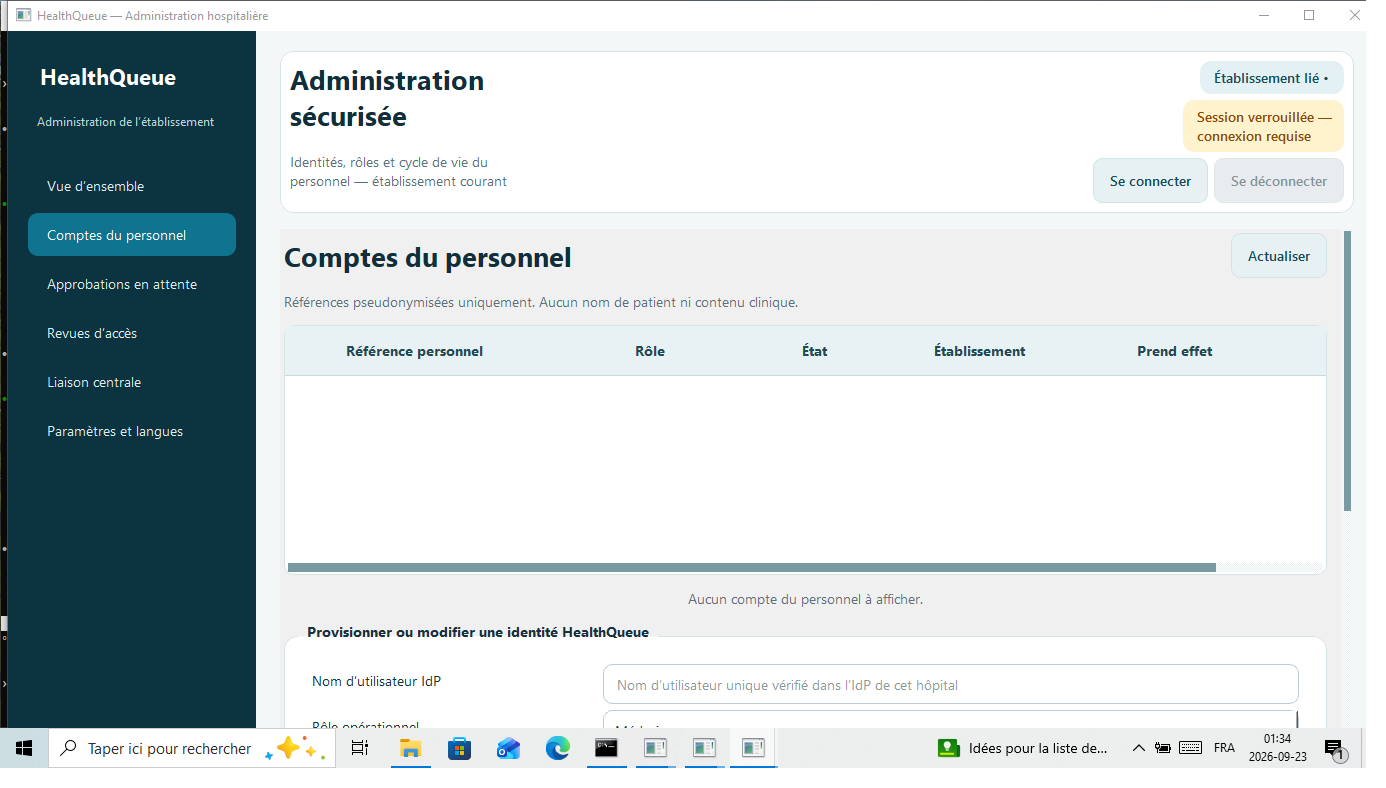This screenshot has height=788, width=1386.
Task: Open the taskbar clock and date
Action: tap(1277, 748)
